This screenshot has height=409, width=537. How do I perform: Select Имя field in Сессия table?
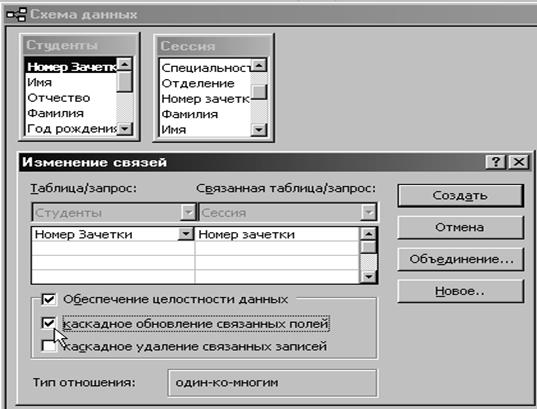[x=205, y=129]
